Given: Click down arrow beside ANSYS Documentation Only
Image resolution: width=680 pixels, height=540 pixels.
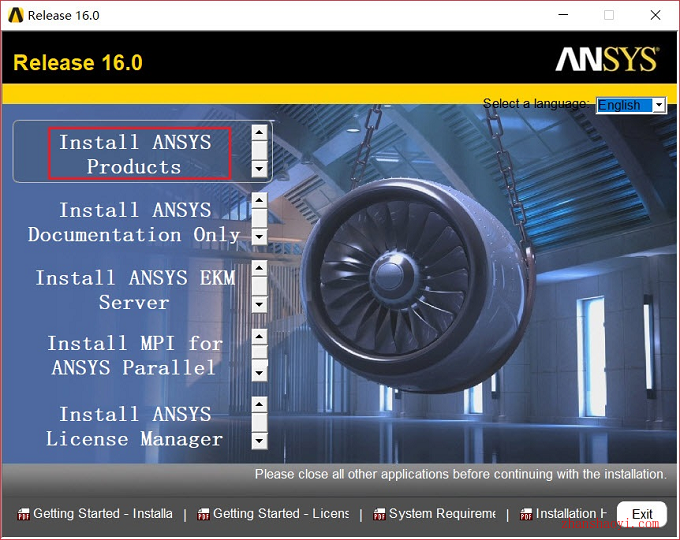Looking at the screenshot, I should [259, 237].
